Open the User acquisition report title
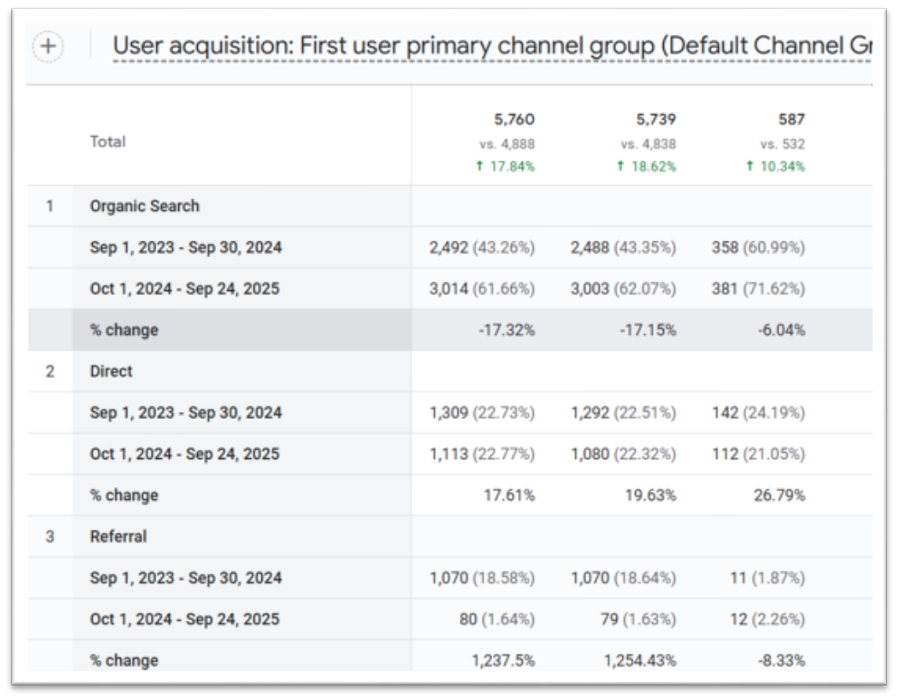 pos(490,46)
